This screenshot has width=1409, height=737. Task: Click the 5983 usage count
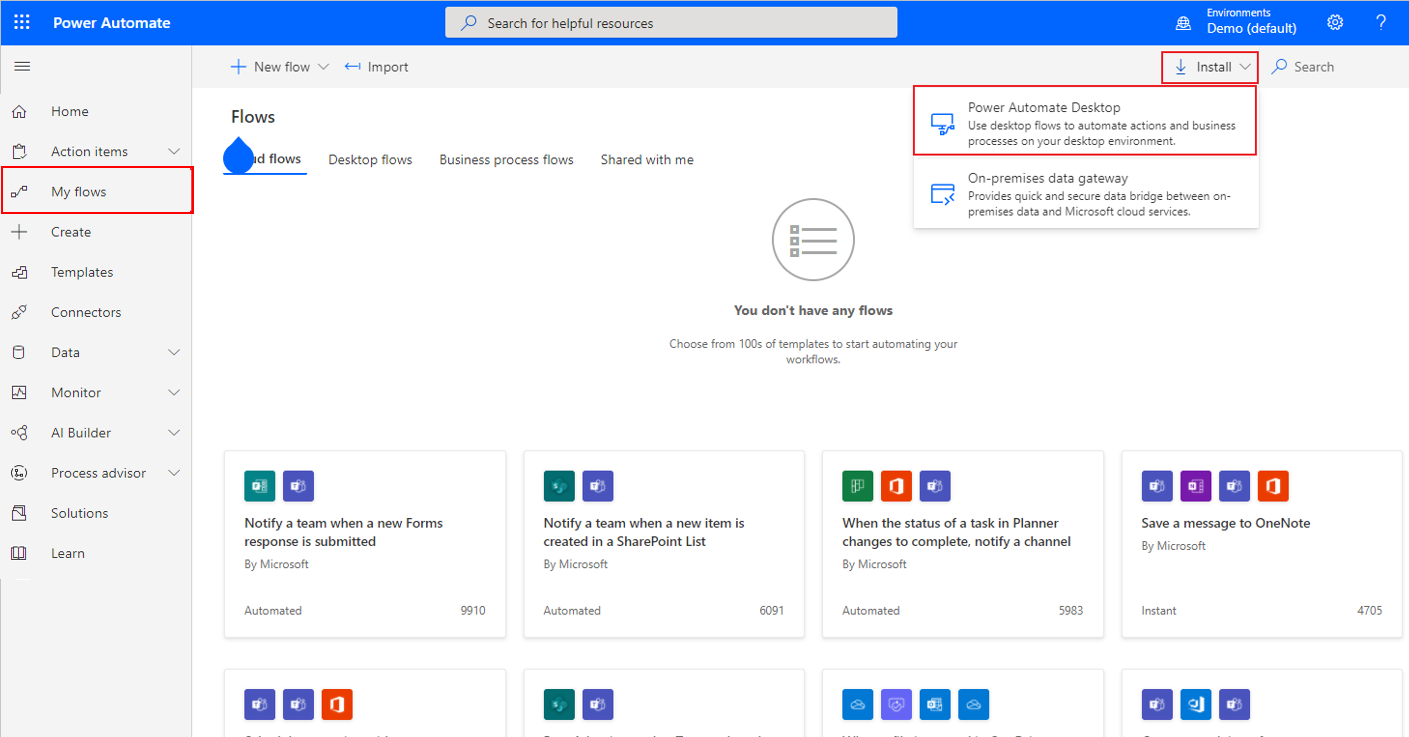(1071, 610)
